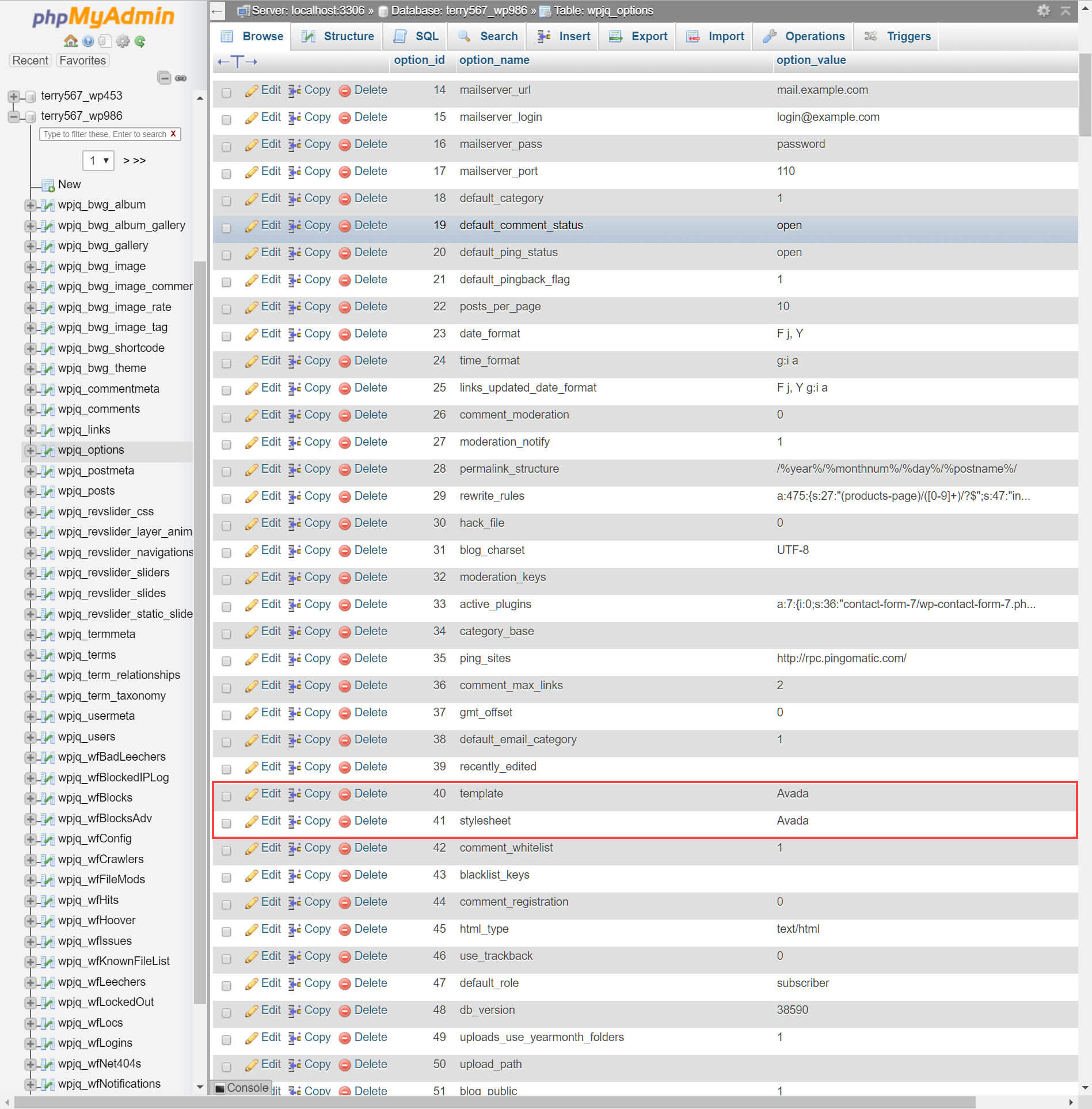Click the left arrow collapse sidebar button
The width and height of the screenshot is (1092, 1109).
217,10
